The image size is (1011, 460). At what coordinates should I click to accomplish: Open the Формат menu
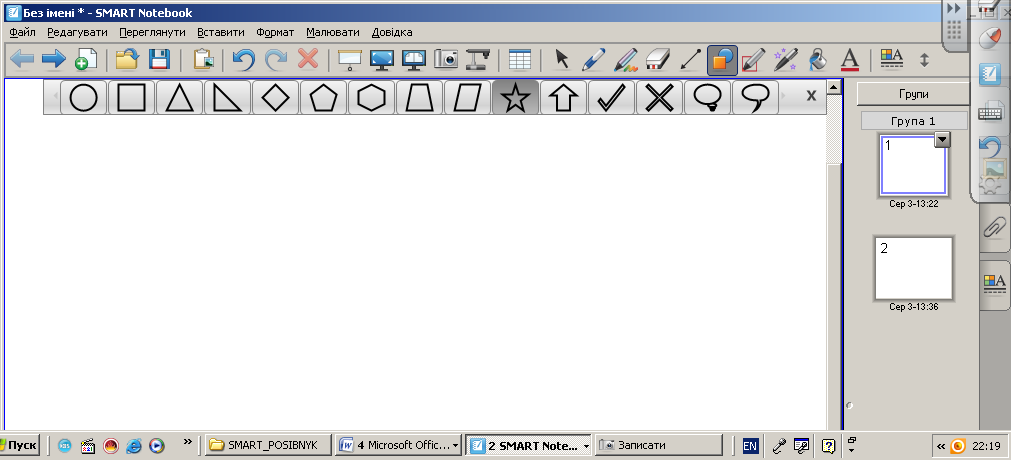click(275, 32)
